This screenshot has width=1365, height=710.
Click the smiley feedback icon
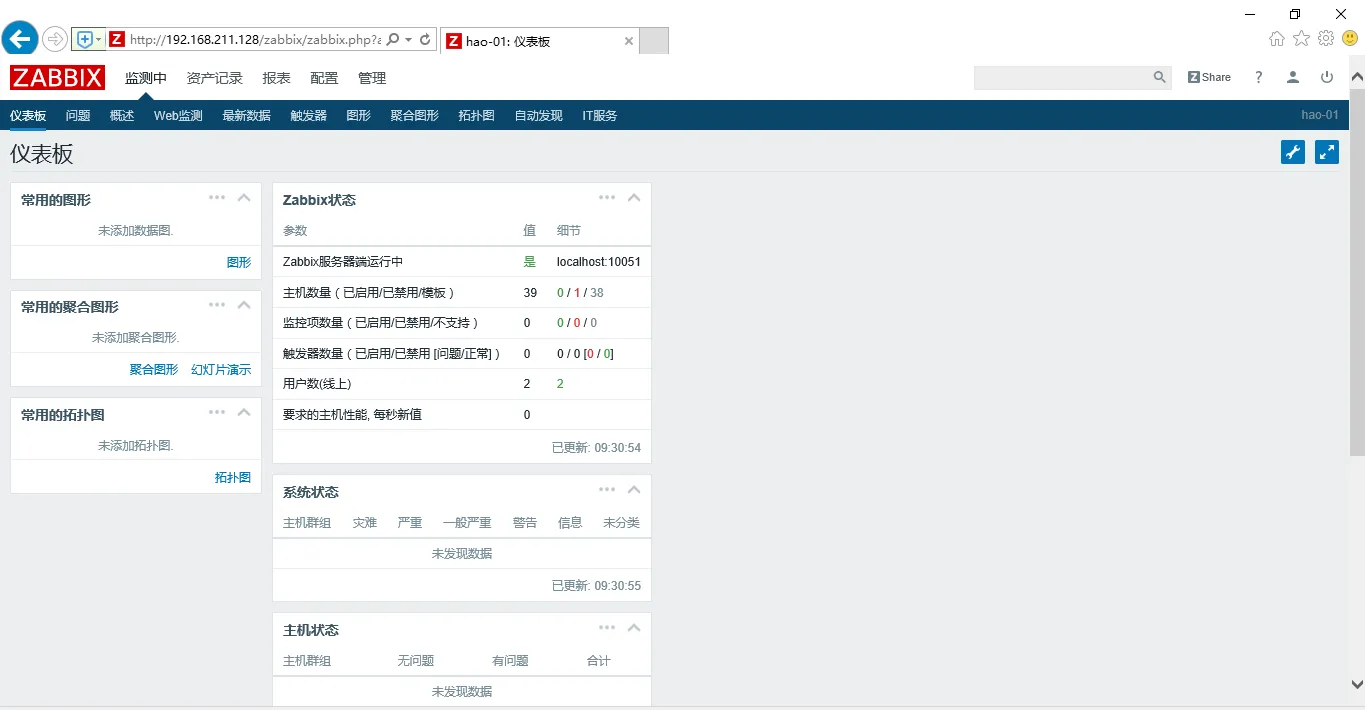pos(1350,38)
